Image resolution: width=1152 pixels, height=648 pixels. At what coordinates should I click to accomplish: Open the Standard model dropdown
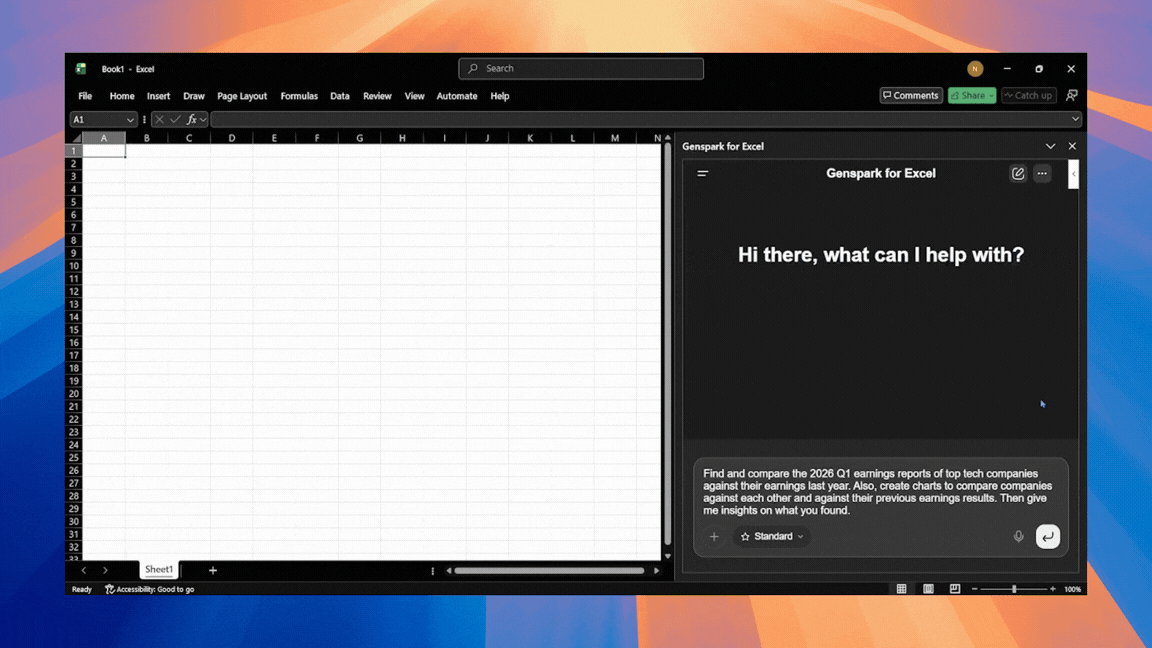coord(771,536)
